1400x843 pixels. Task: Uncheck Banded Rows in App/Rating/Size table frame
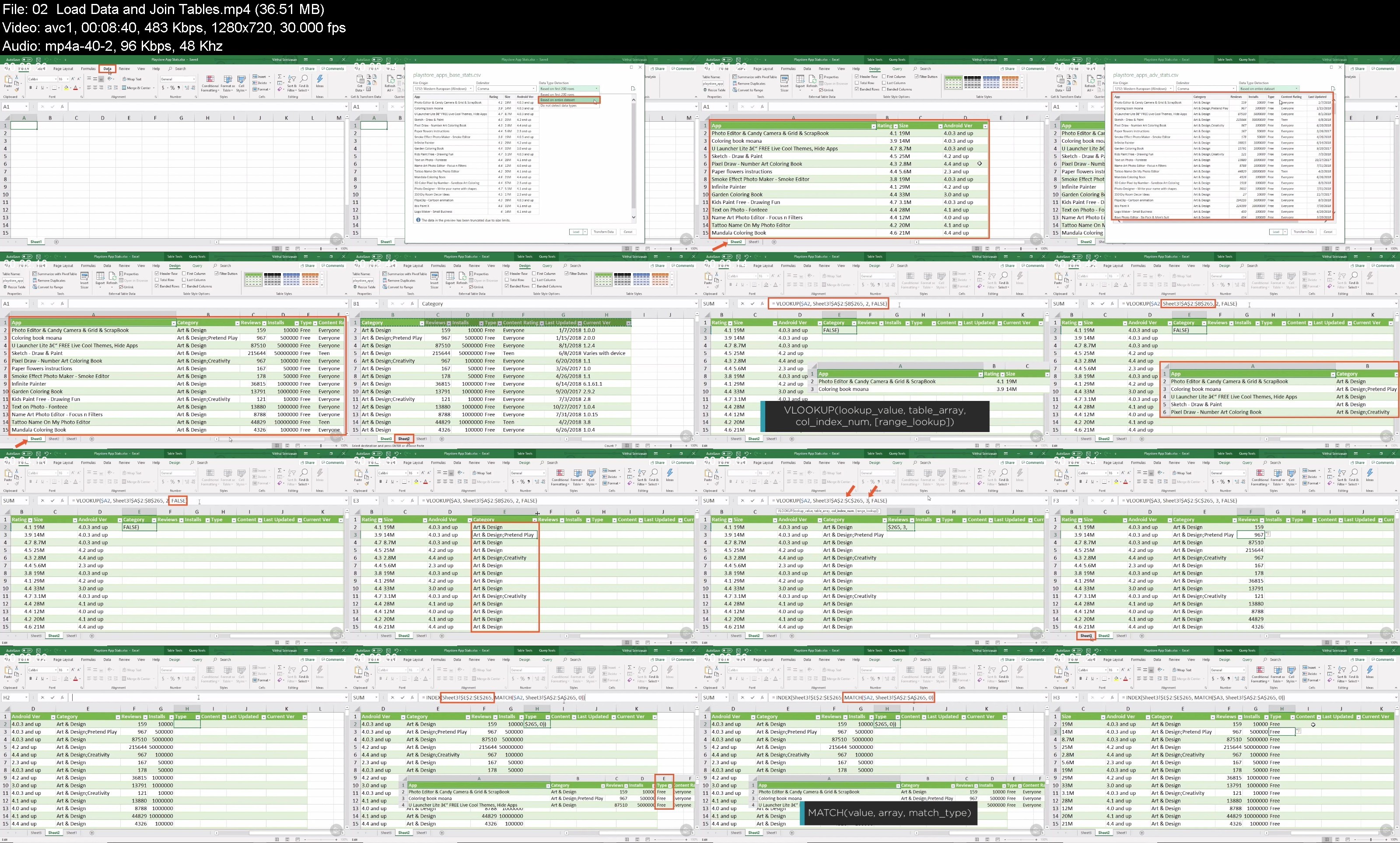point(857,89)
